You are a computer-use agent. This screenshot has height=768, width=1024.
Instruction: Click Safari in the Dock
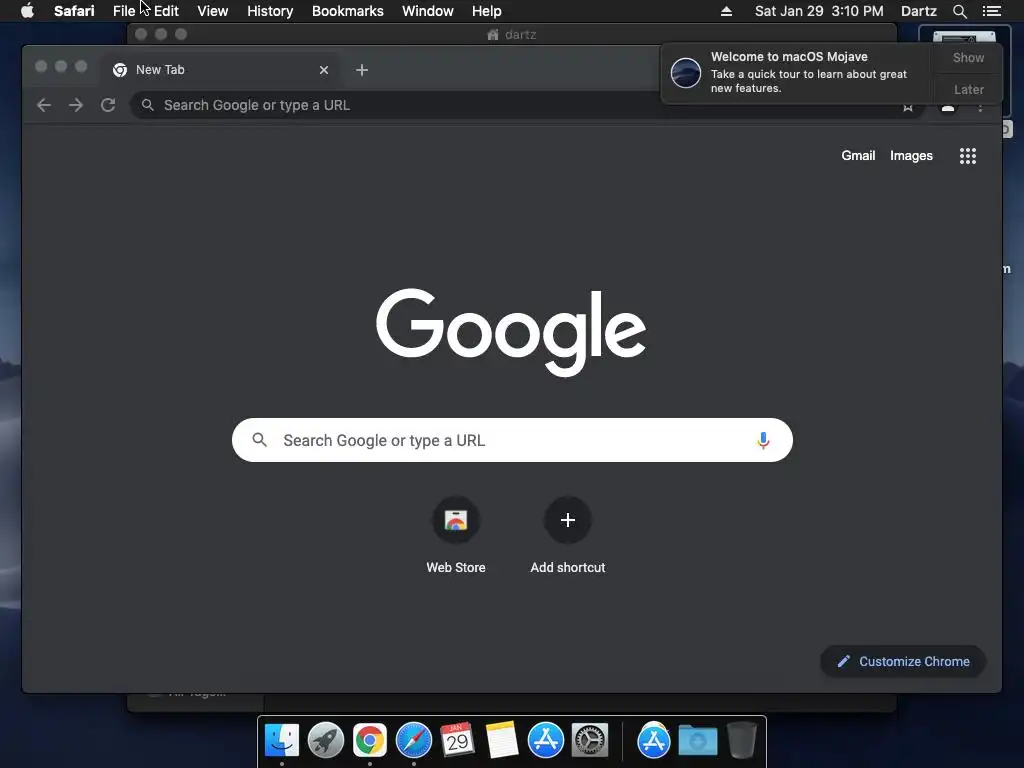(413, 741)
